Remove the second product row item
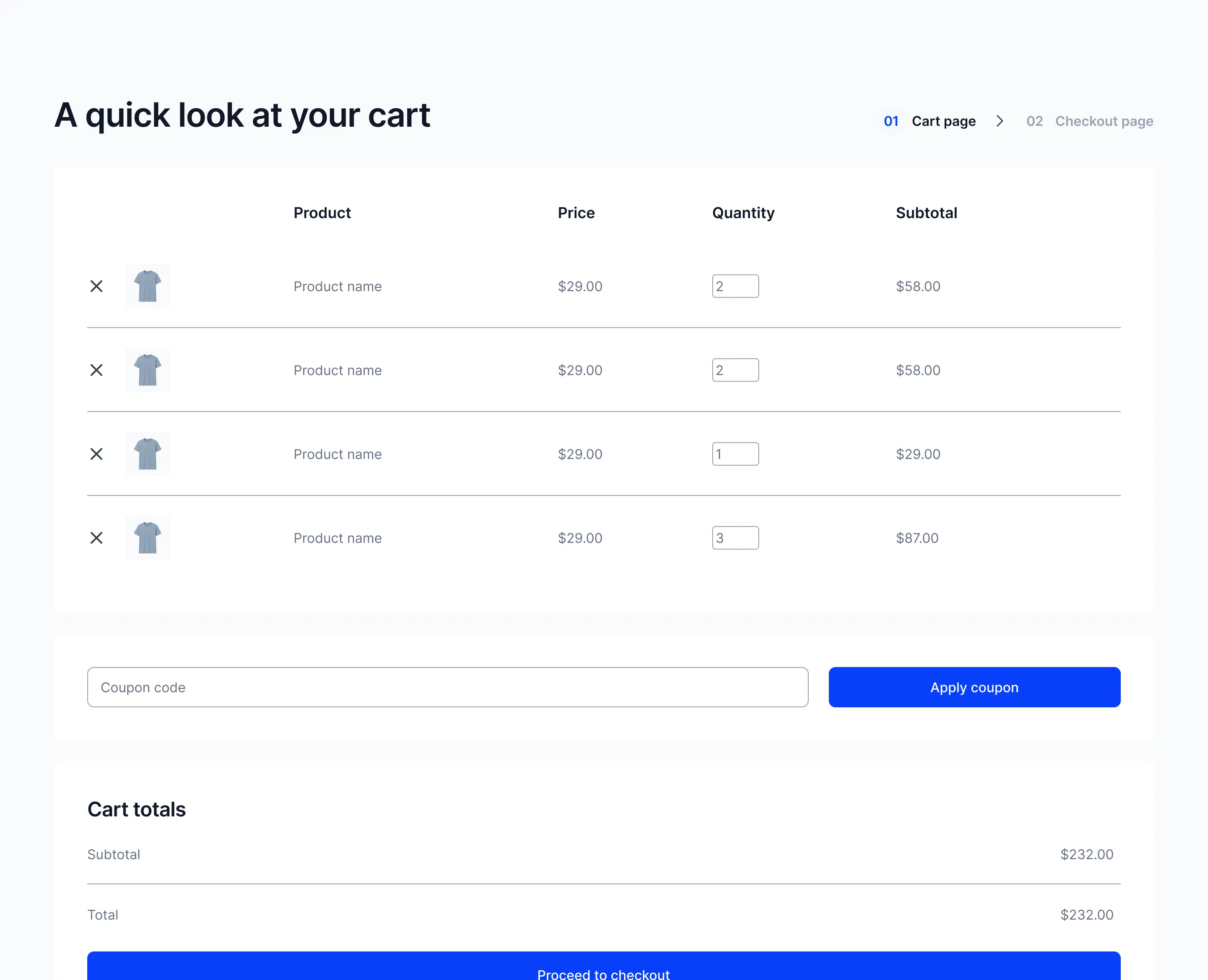1208x980 pixels. [x=96, y=370]
